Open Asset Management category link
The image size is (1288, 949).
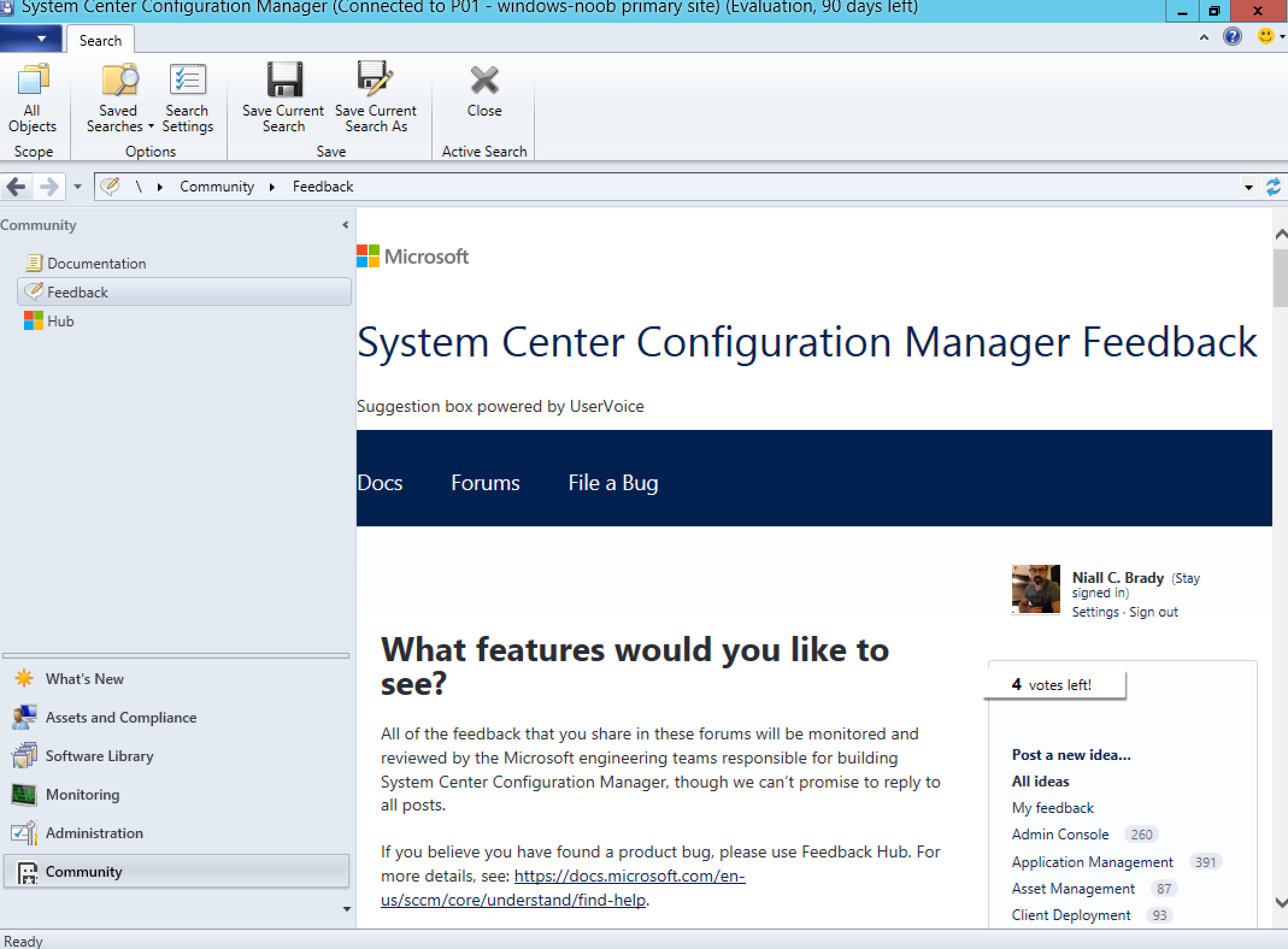tap(1073, 889)
